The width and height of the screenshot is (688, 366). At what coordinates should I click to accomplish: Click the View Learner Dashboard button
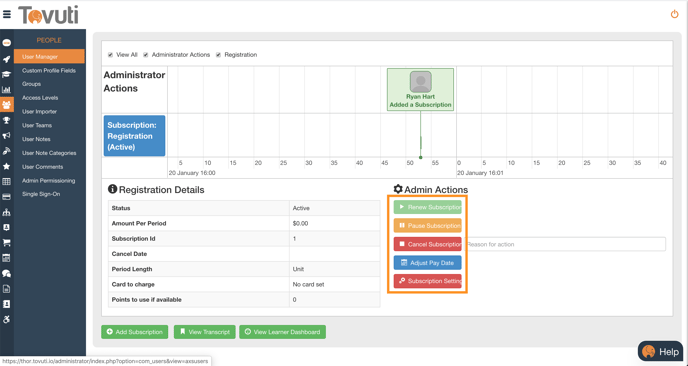283,332
